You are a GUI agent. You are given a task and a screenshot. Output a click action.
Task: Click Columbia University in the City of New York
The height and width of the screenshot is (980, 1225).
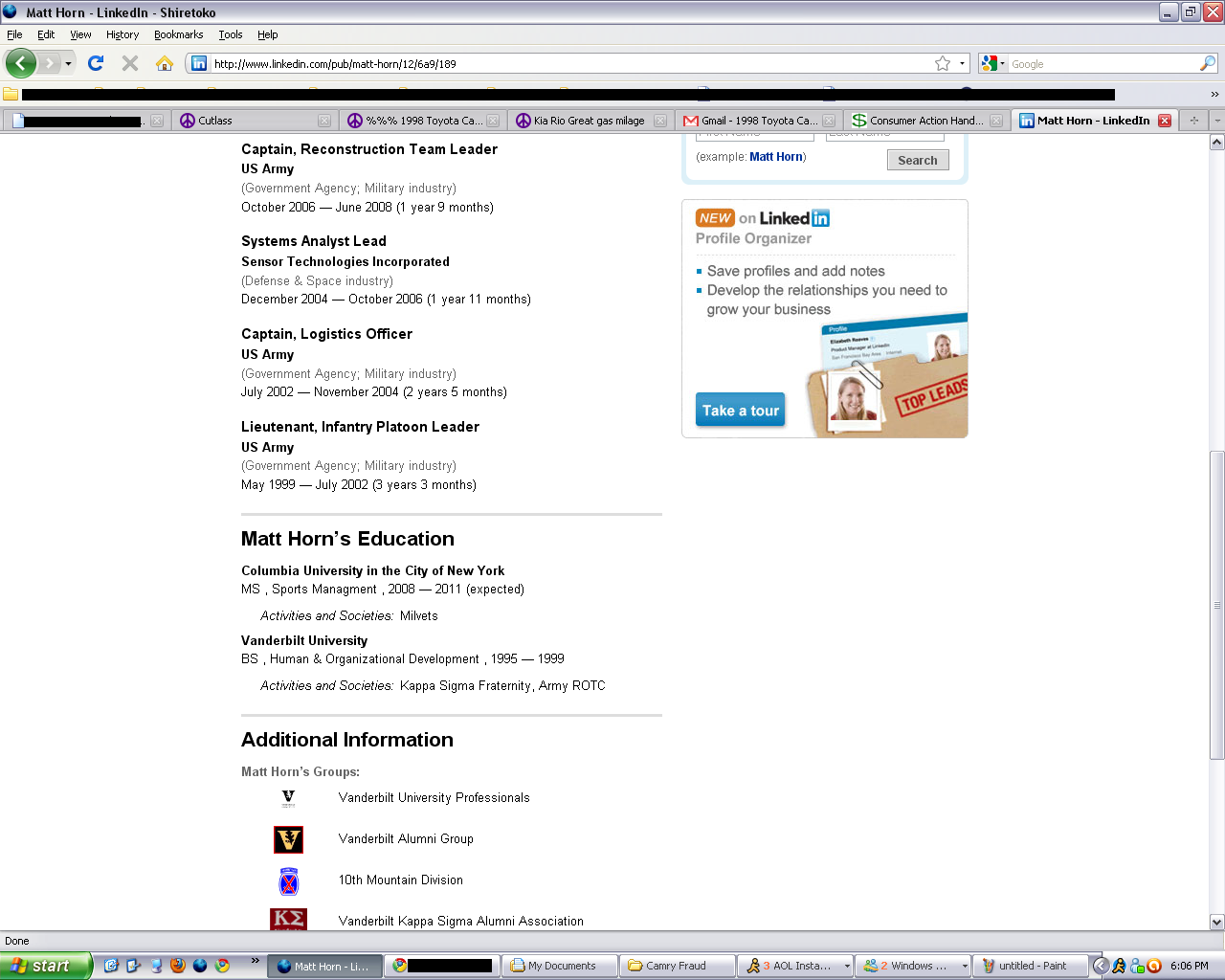(x=372, y=570)
